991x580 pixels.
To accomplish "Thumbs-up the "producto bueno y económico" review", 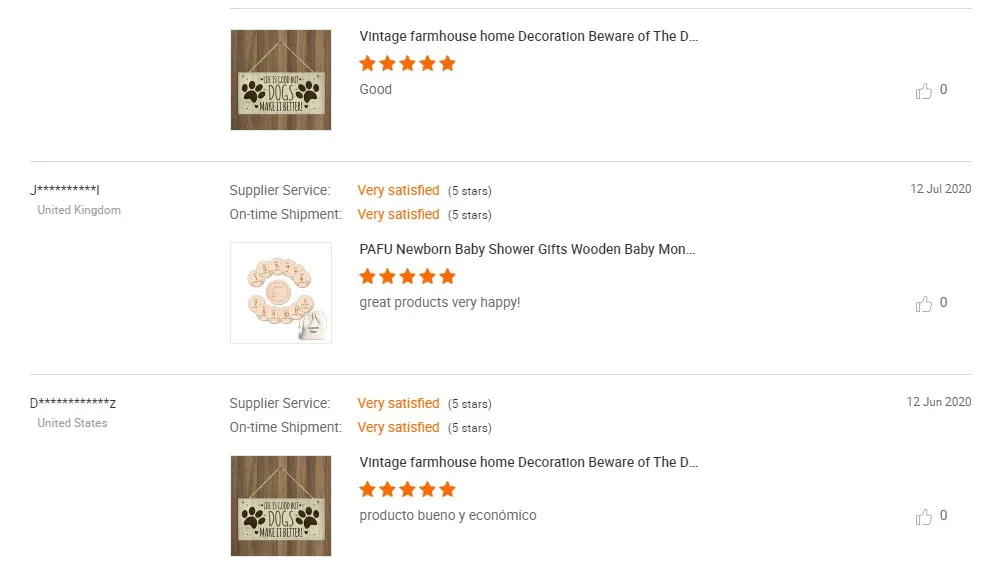I will coord(924,517).
